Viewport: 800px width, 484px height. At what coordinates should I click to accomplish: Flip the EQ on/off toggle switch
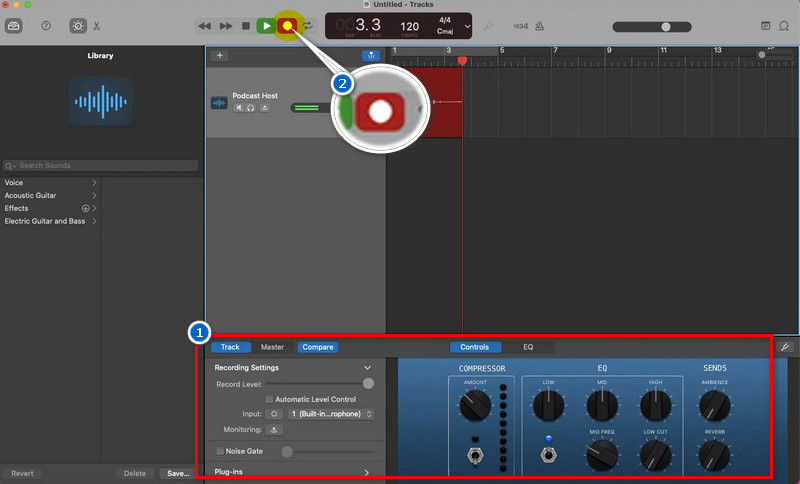[548, 454]
